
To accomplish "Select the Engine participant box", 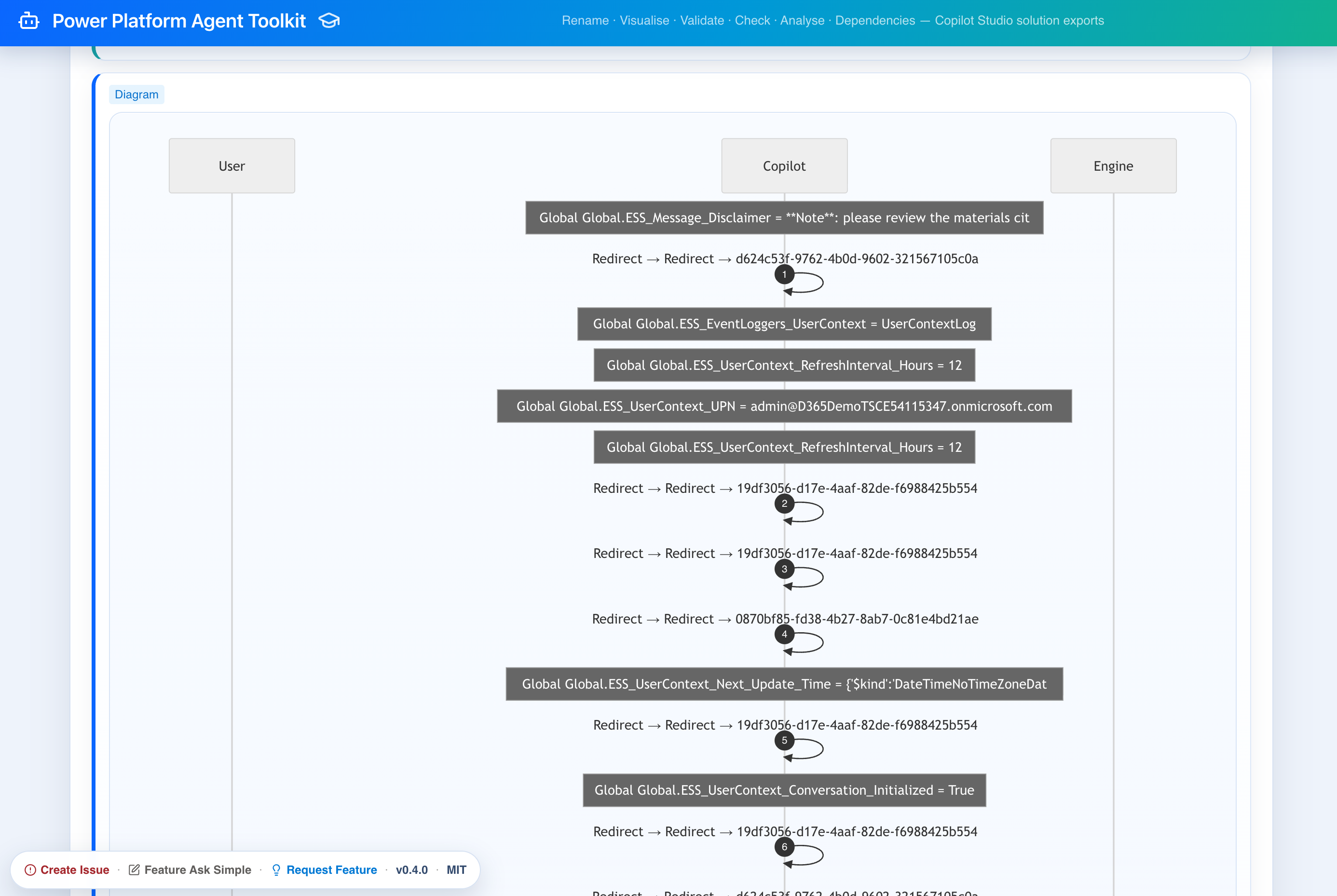I will (x=1113, y=166).
